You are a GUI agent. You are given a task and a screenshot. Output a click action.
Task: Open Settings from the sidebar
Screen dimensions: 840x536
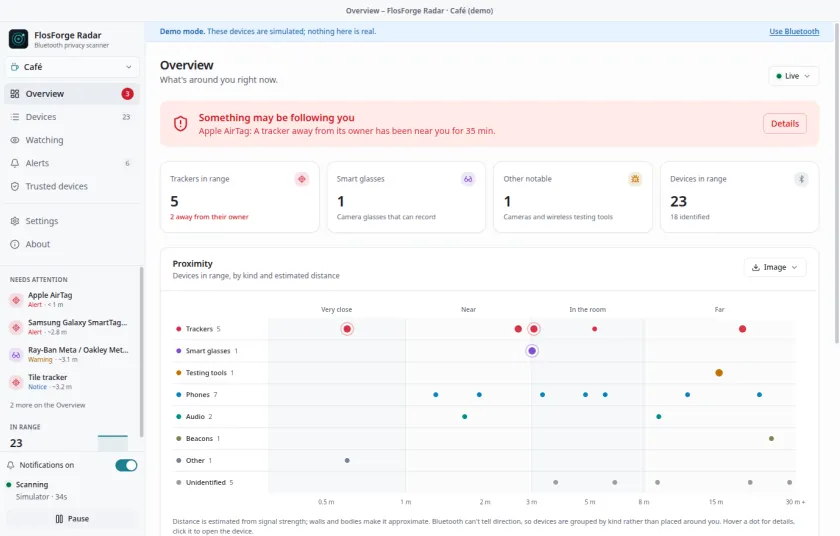click(72, 221)
